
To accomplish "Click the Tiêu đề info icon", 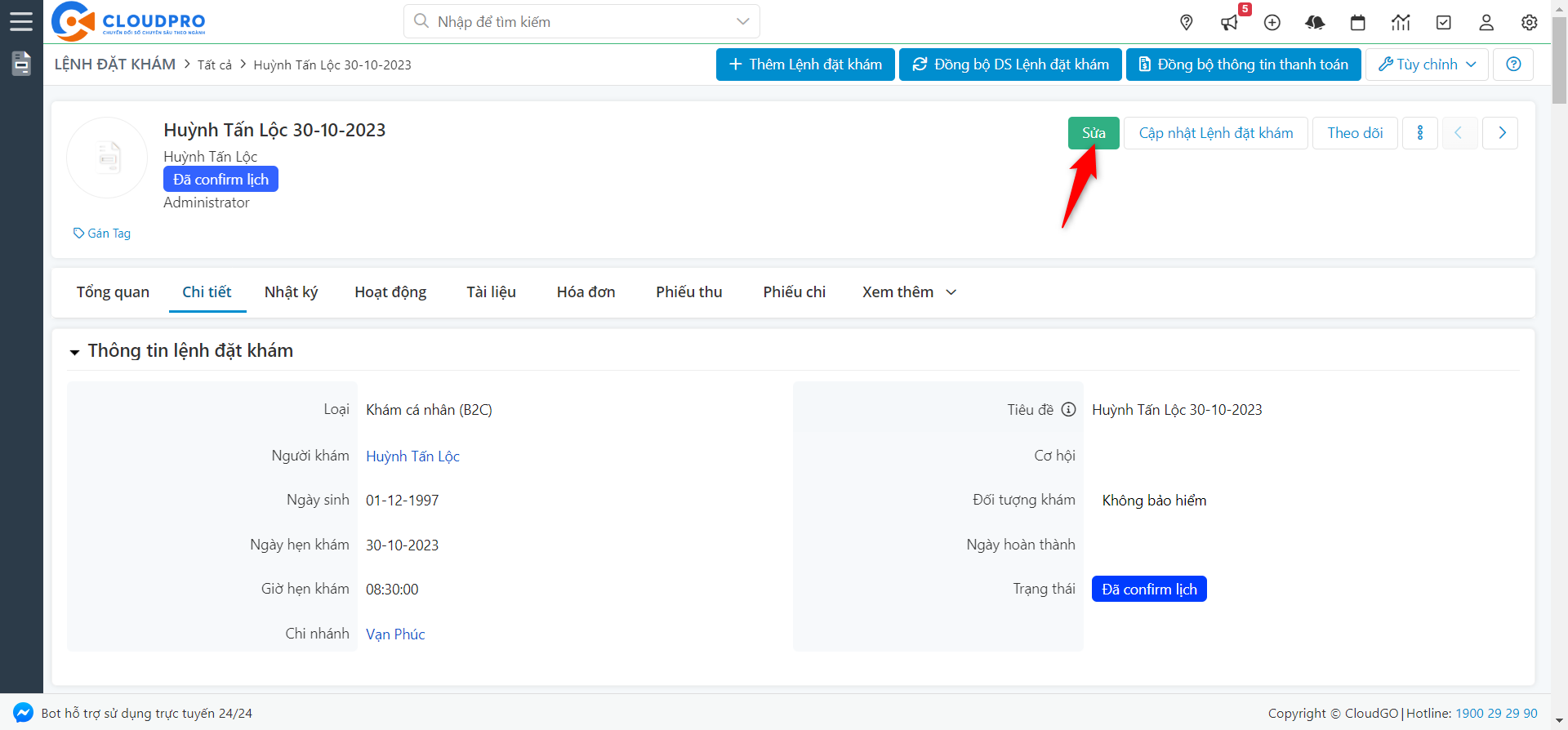I will pyautogui.click(x=1068, y=410).
